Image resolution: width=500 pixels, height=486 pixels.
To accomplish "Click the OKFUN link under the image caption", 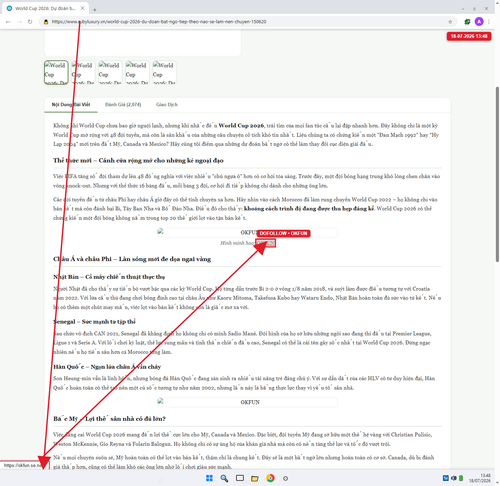I will pos(266,243).
